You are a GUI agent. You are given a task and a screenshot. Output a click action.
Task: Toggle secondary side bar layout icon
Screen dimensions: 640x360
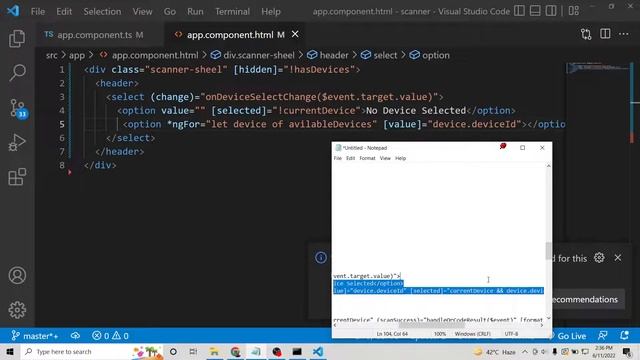click(x=551, y=11)
